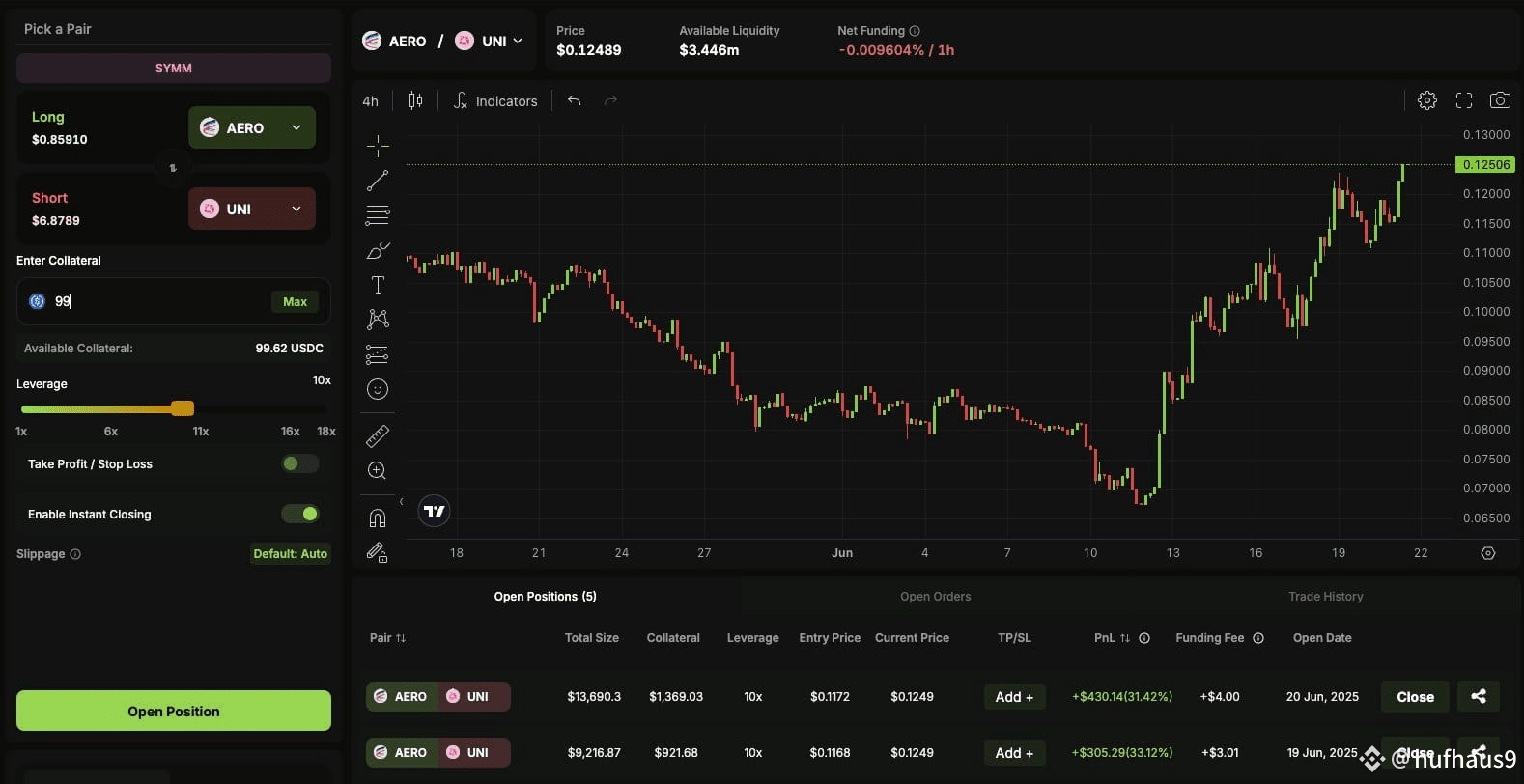Screen dimensions: 1524x784
Task: Open chart settings gear
Action: [x=1427, y=100]
